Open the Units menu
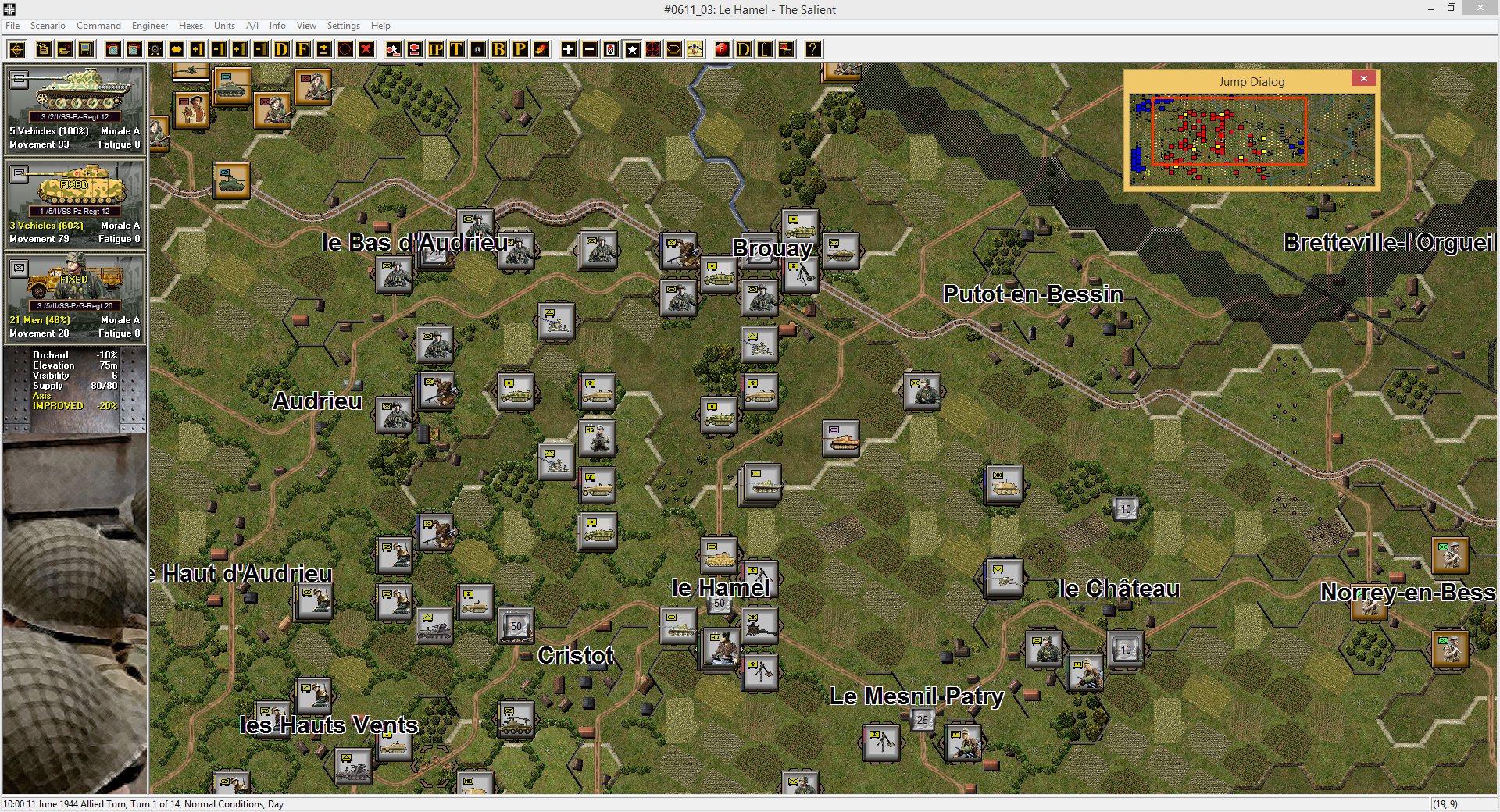 [224, 26]
